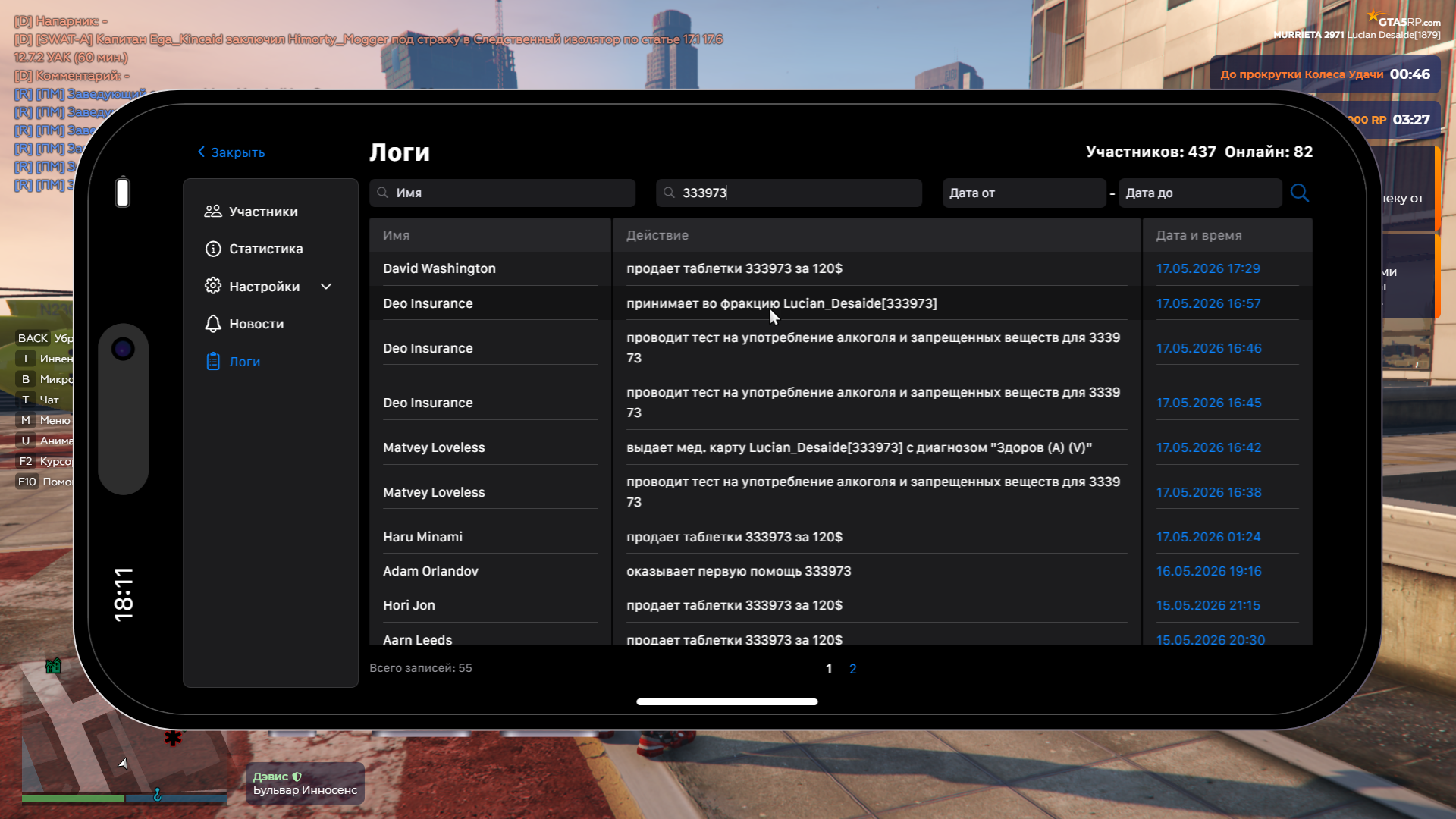Image resolution: width=1456 pixels, height=819 pixels.
Task: Focus the Имя search field
Action: (503, 193)
